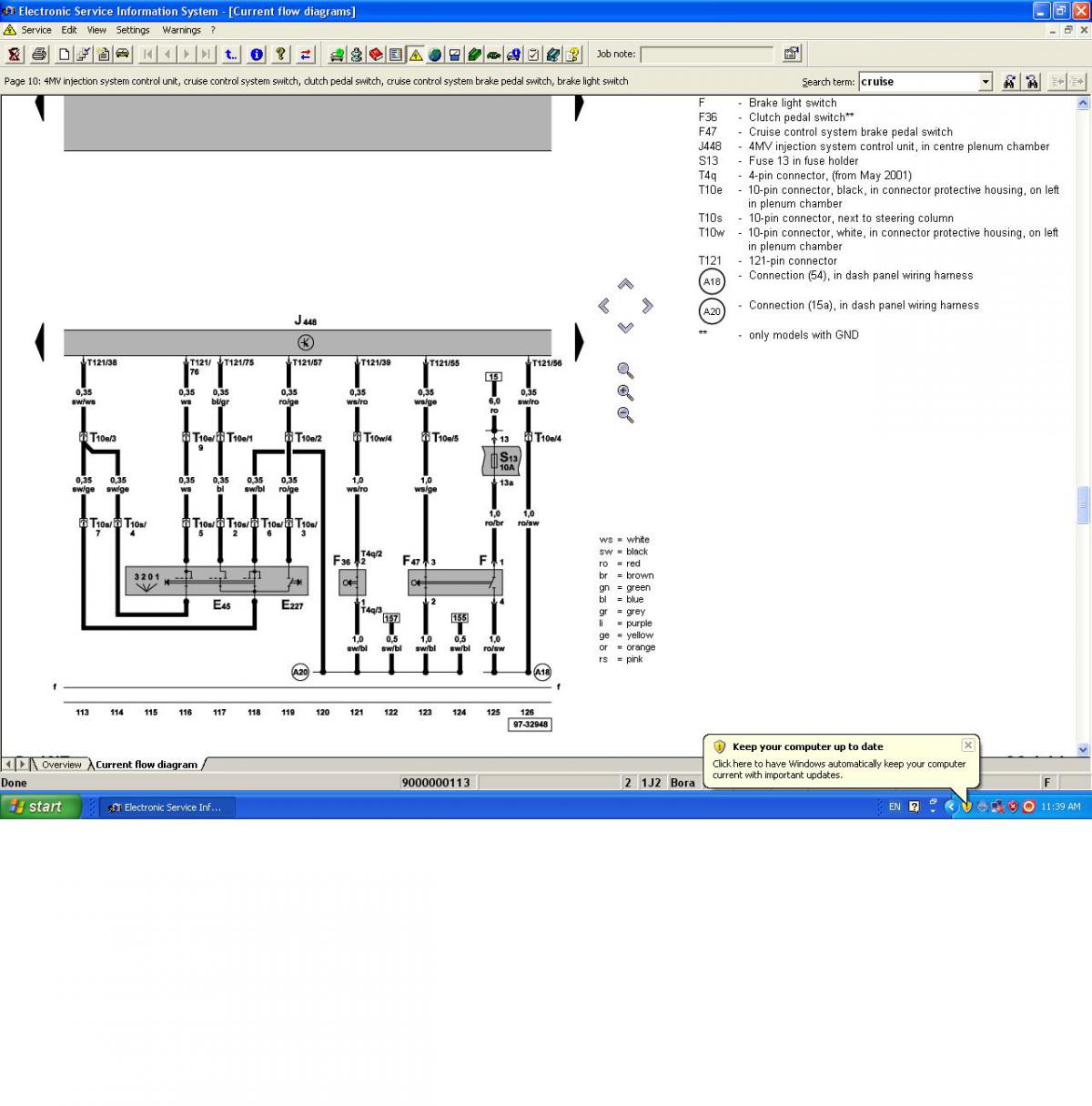Click the Job note input field
Screen dimensions: 1092x1106
point(706,55)
